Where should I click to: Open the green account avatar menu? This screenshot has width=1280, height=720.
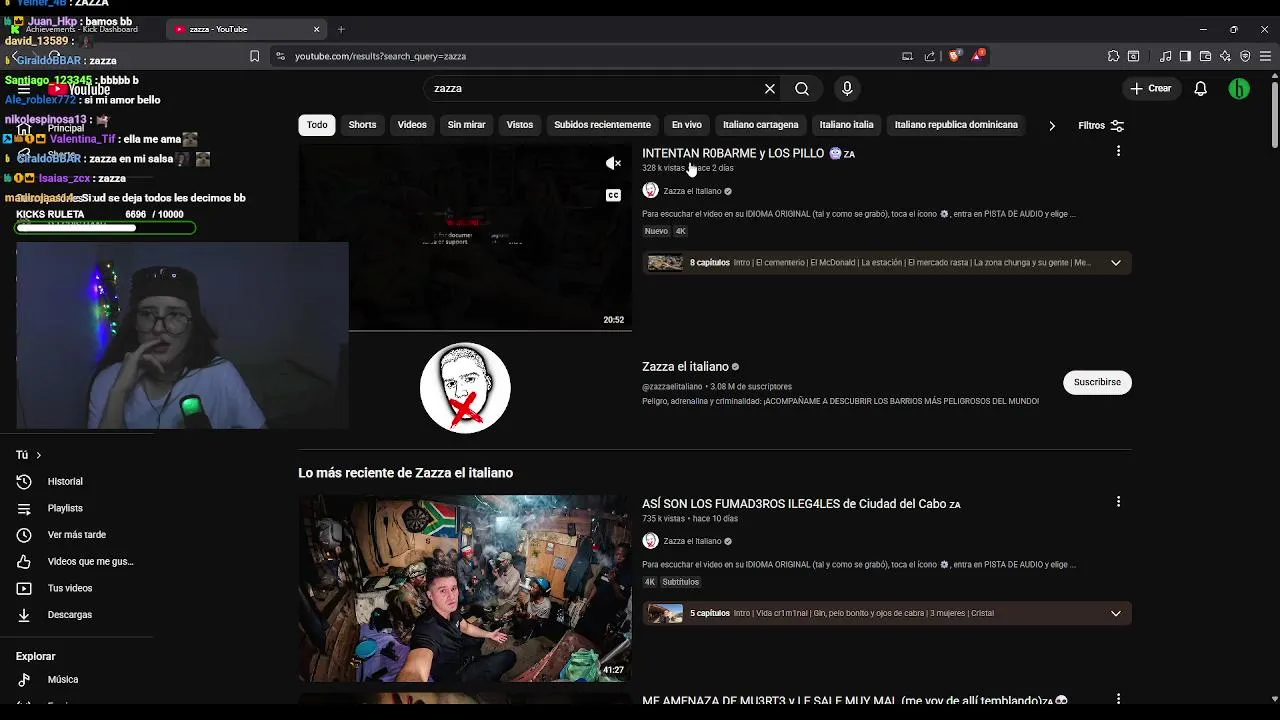1239,89
